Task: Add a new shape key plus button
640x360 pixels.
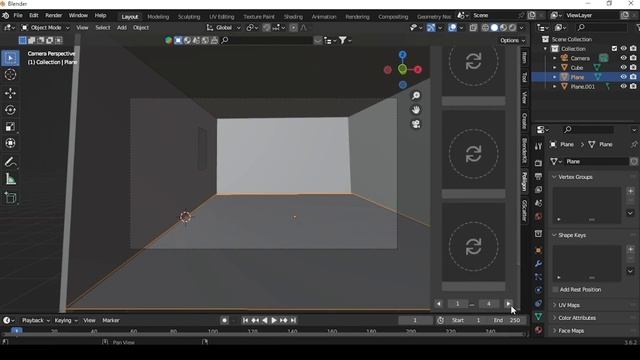Action: [630, 249]
